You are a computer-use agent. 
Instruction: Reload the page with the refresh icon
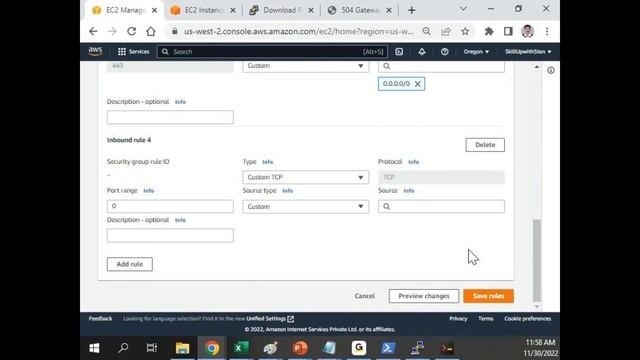[131, 31]
